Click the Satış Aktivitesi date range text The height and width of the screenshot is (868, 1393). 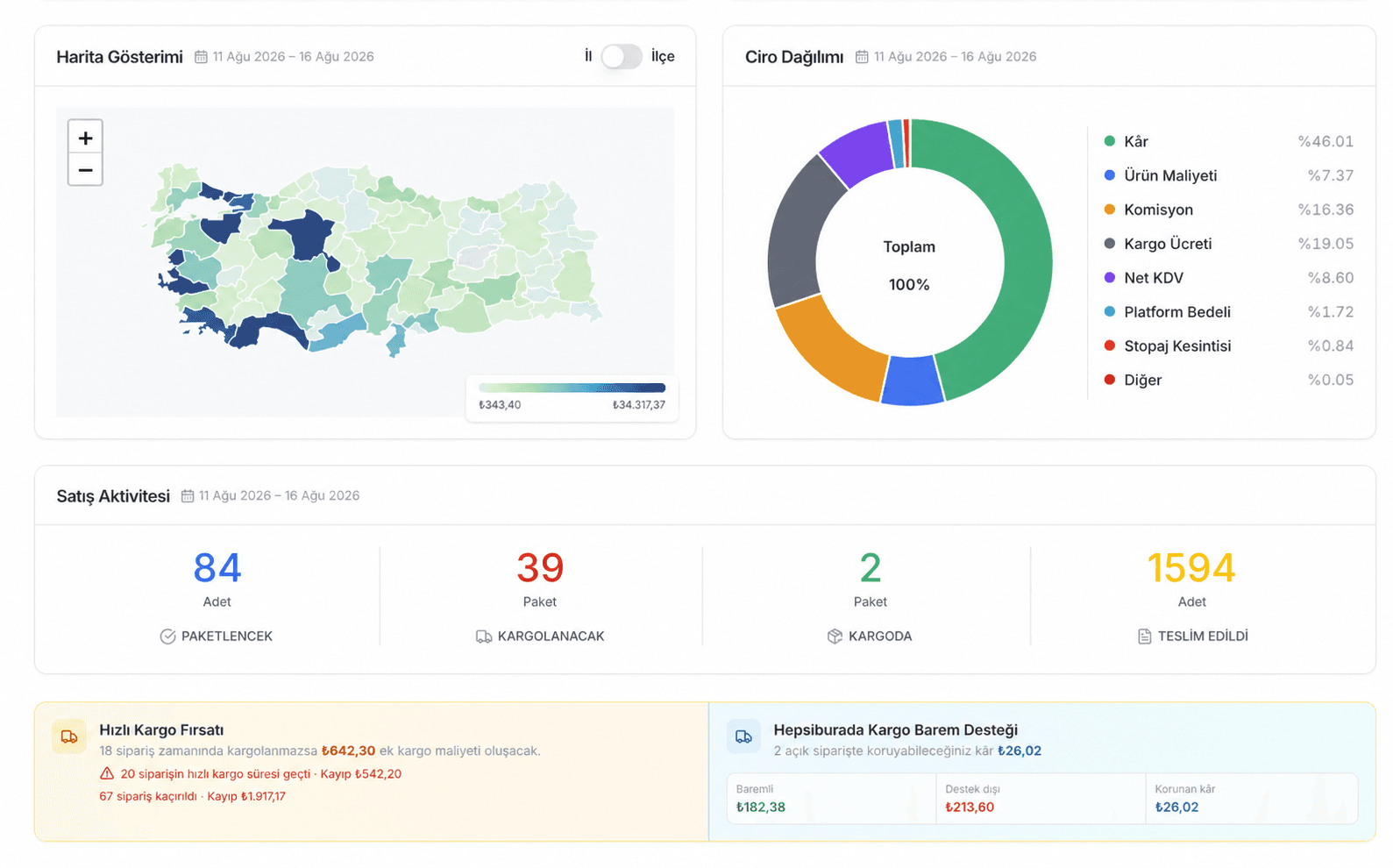pyautogui.click(x=280, y=496)
